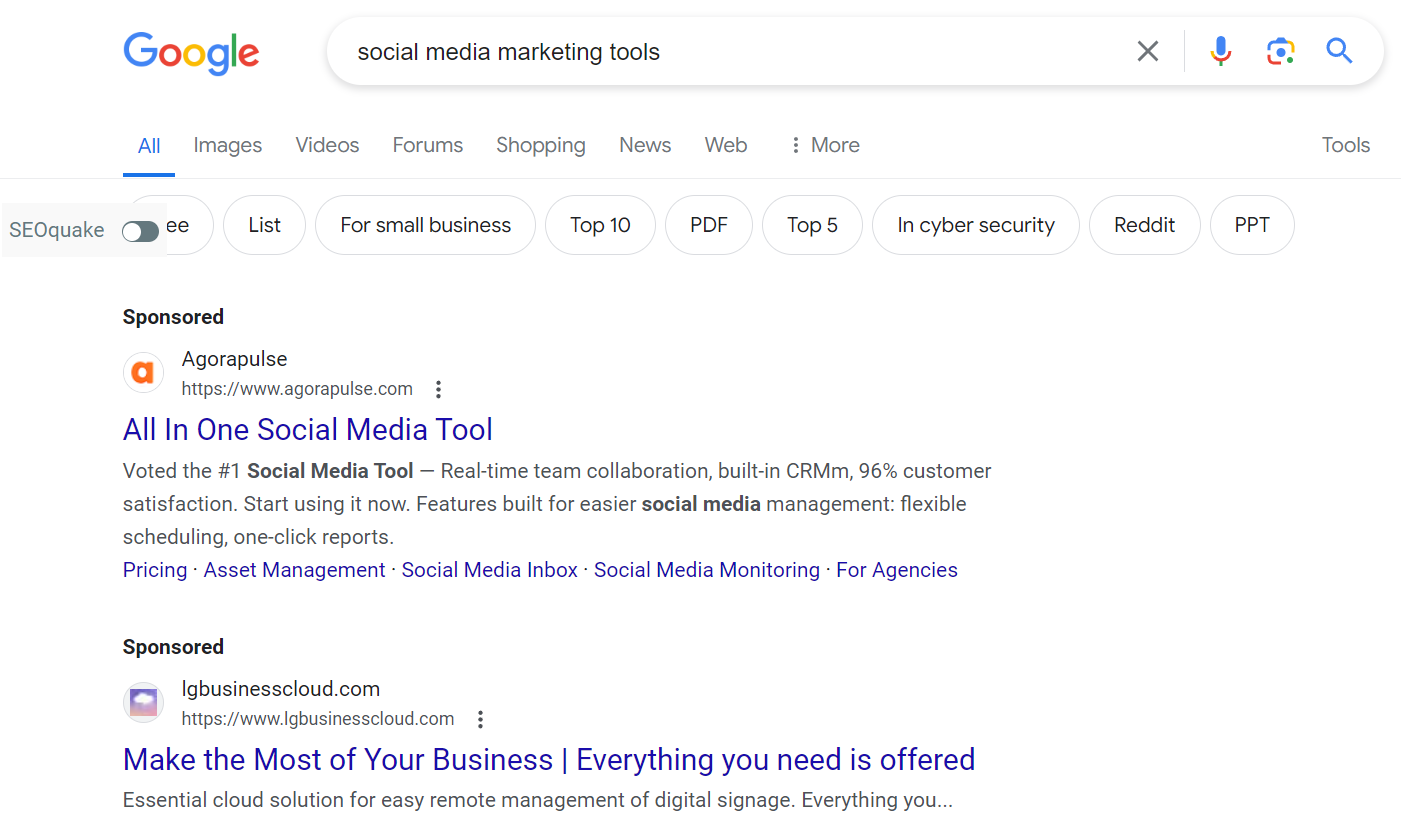Open the Social Media Inbox sitelink
This screenshot has height=838, width=1401.
[490, 570]
